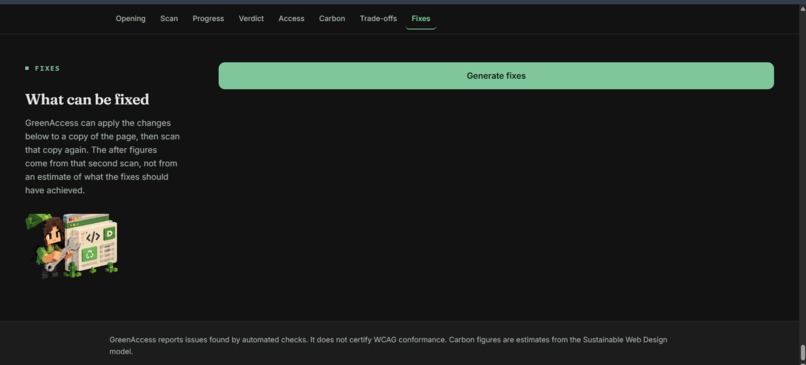This screenshot has width=806, height=365.
Task: Open the Trade-offs tab
Action: click(x=378, y=19)
